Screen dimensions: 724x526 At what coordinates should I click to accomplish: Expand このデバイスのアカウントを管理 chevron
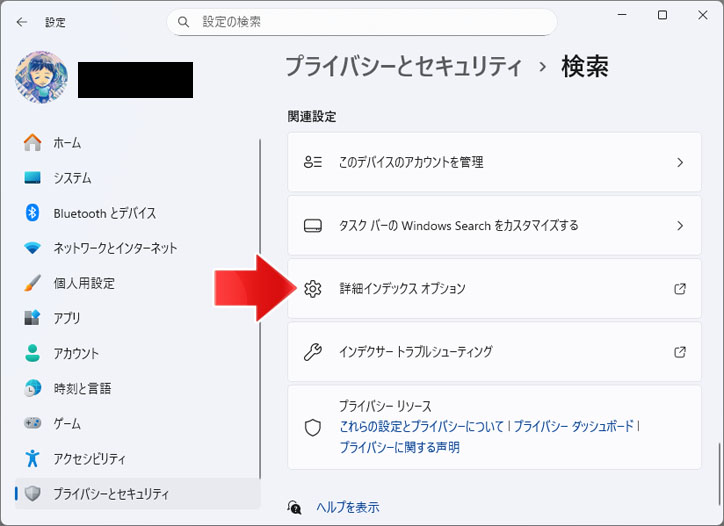(x=680, y=162)
